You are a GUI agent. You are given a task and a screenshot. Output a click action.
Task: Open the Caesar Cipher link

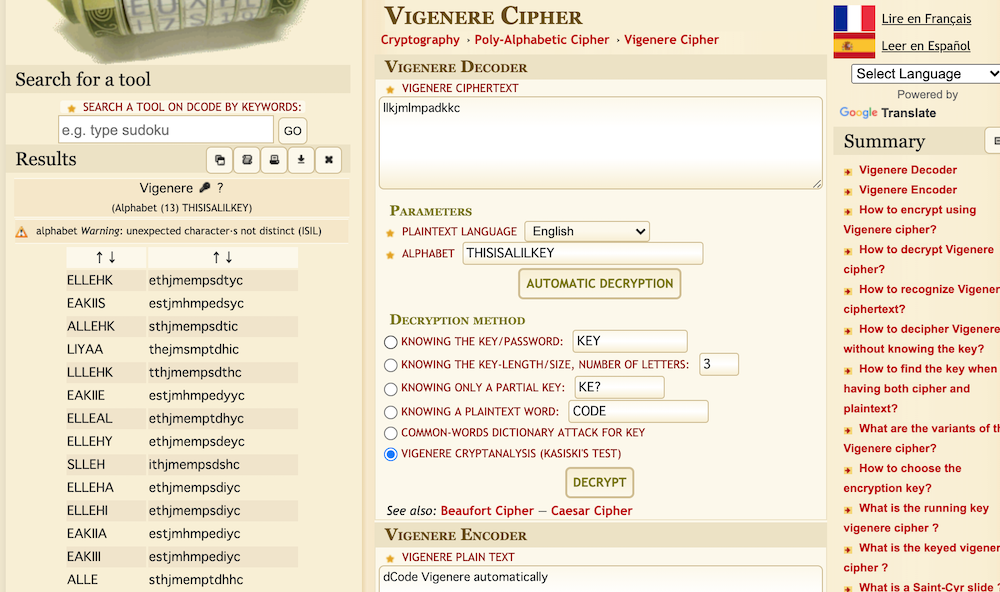point(592,511)
